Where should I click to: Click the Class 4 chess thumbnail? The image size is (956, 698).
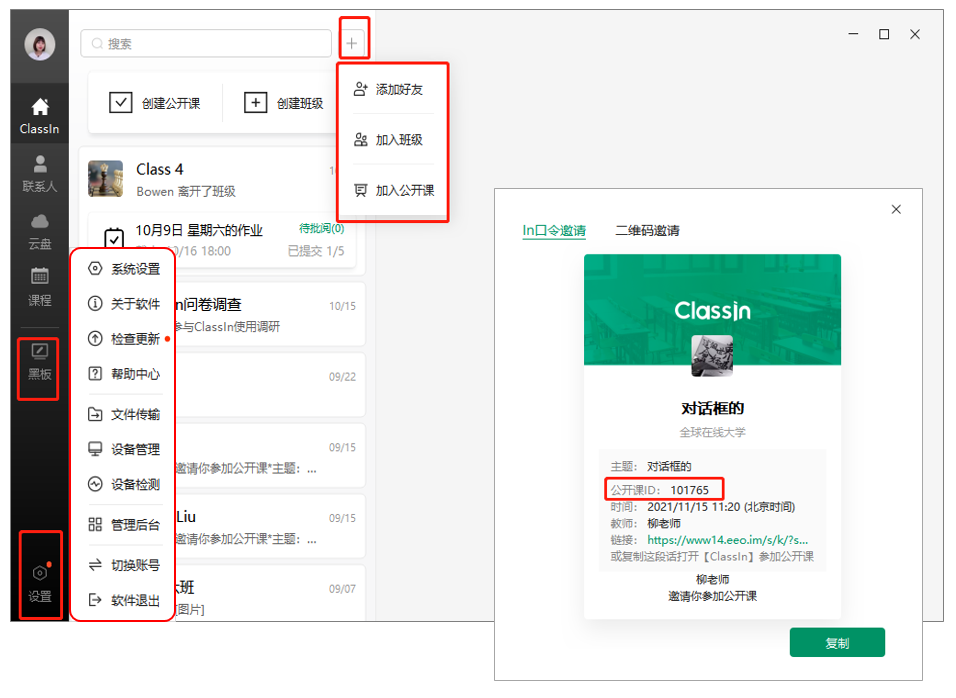tap(105, 179)
